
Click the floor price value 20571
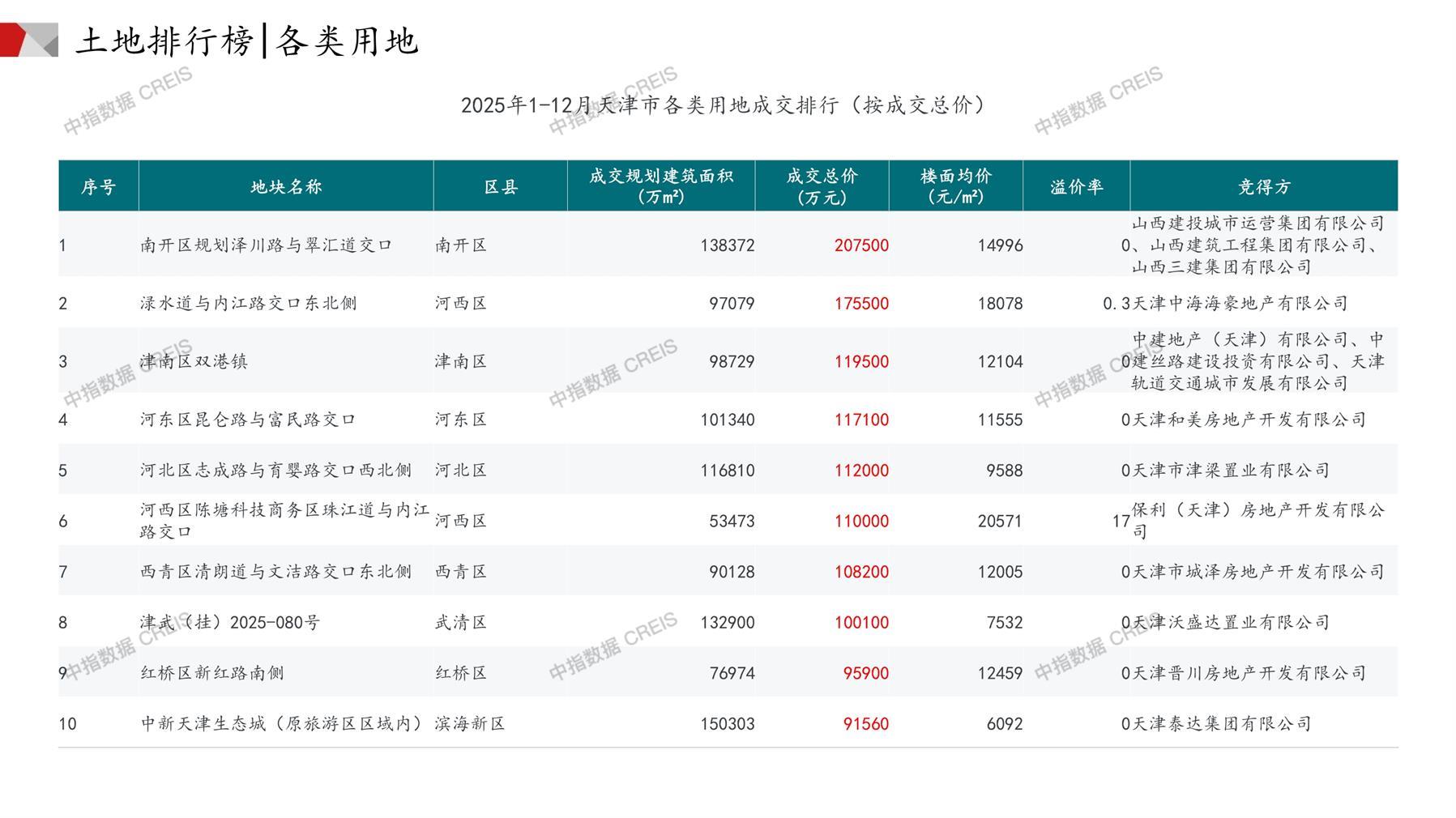999,522
